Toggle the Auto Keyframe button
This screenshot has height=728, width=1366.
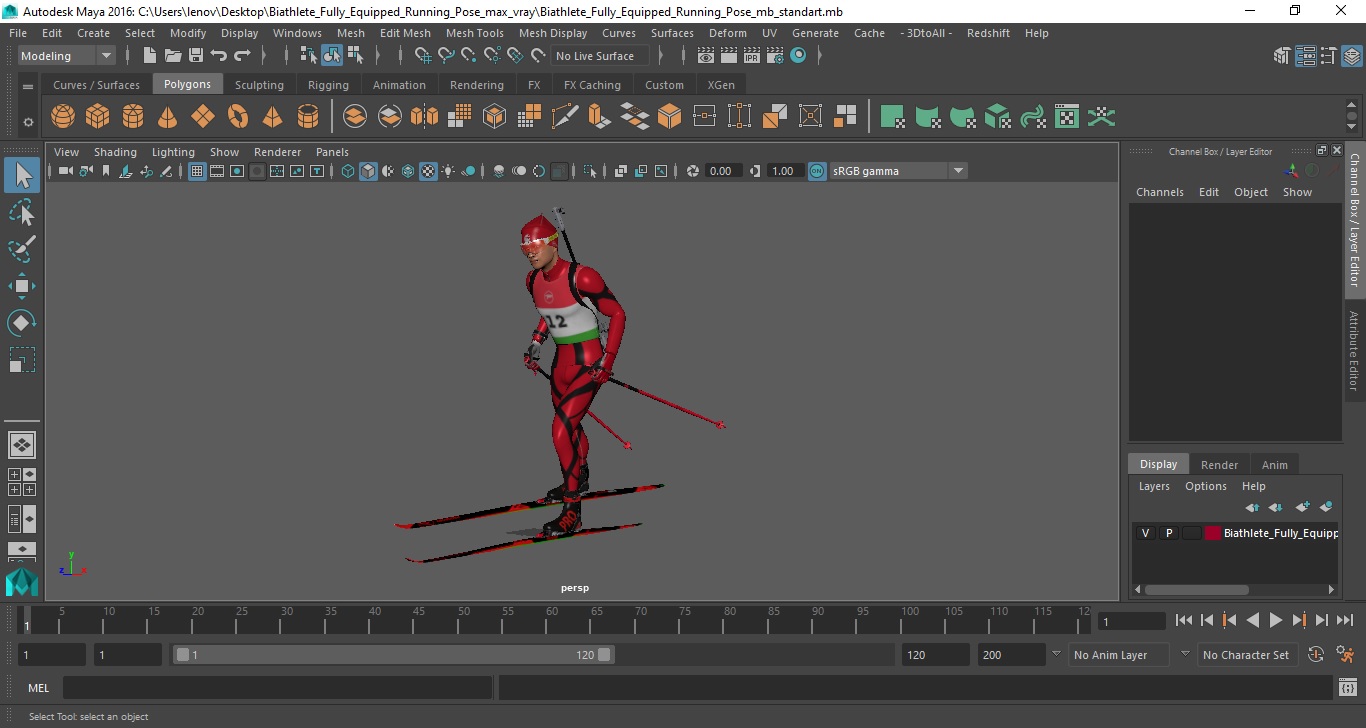coord(1316,655)
